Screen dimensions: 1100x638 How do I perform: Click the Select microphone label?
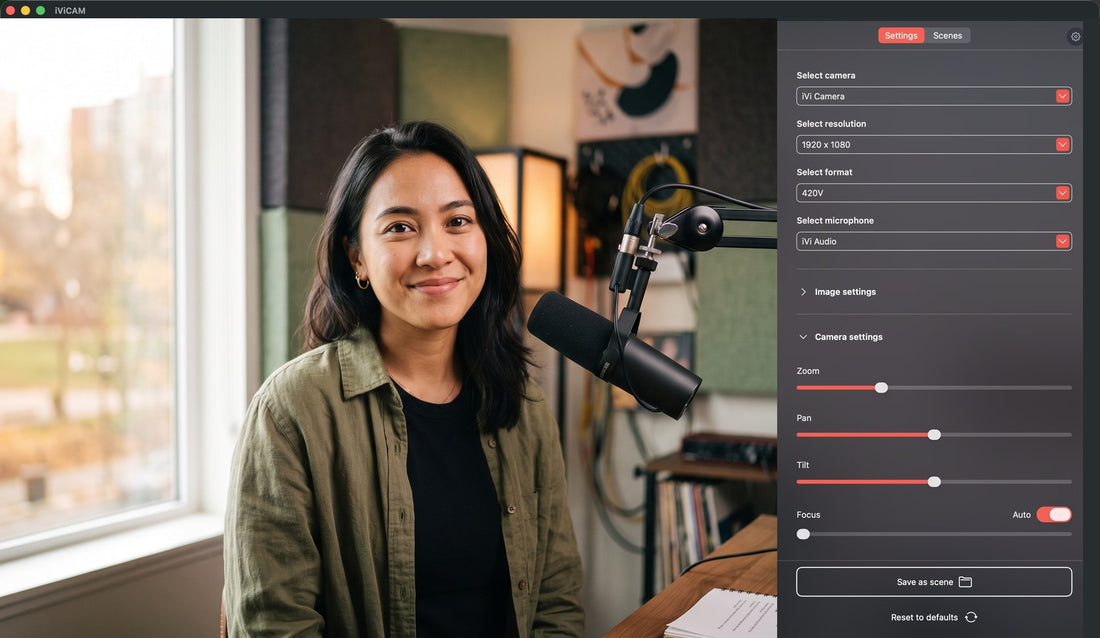[x=835, y=220]
